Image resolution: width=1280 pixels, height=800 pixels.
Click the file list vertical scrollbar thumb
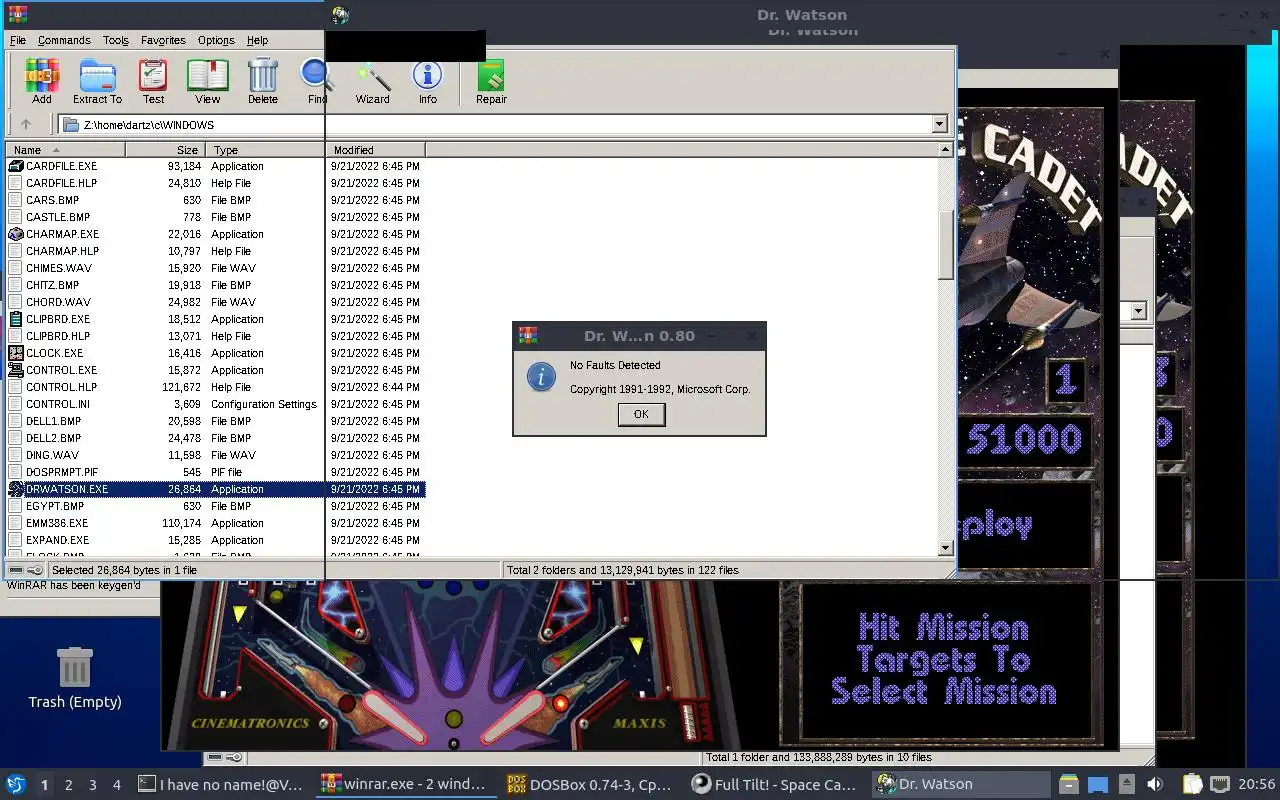coord(946,245)
